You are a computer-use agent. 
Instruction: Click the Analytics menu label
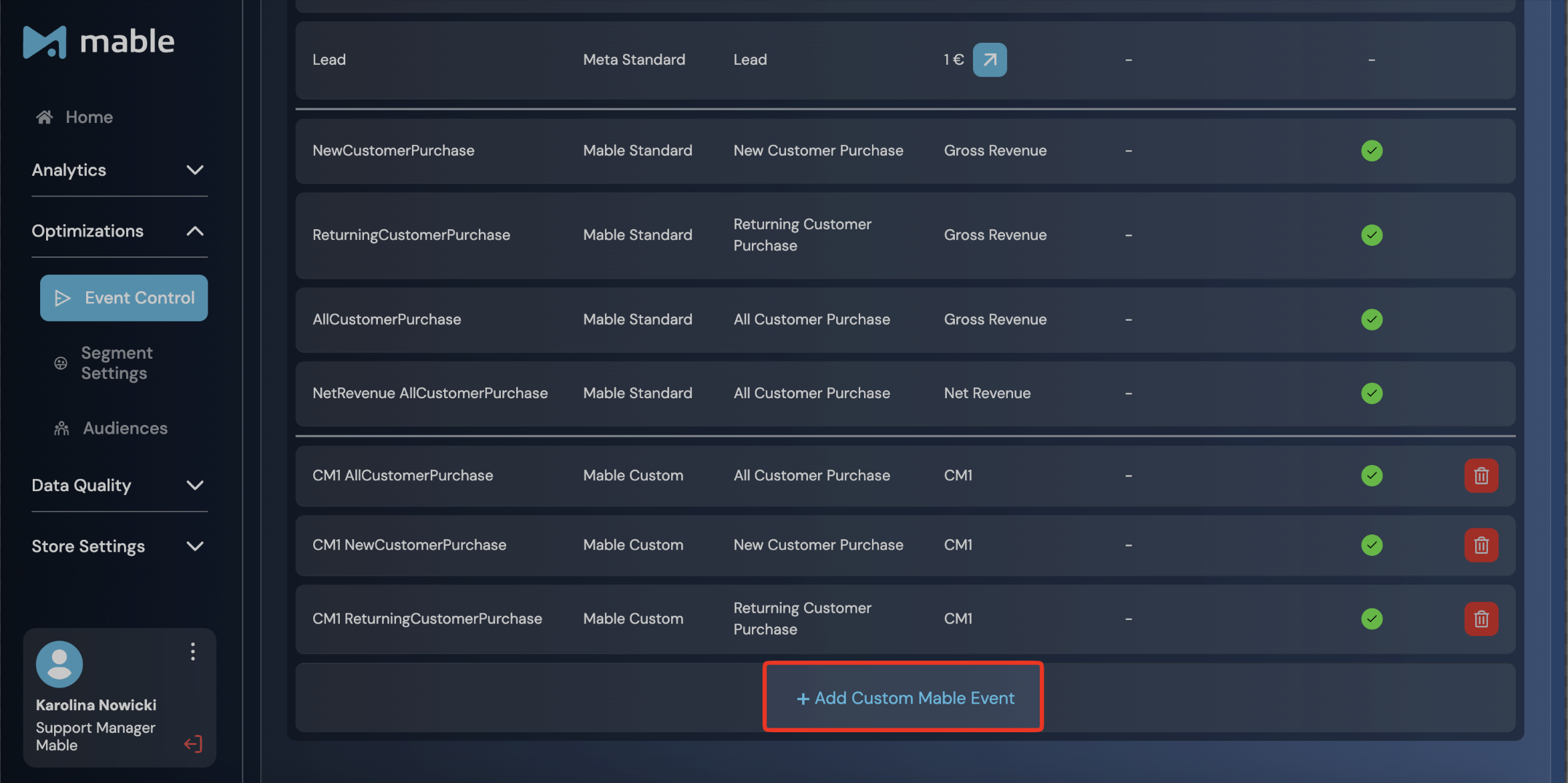click(x=69, y=170)
